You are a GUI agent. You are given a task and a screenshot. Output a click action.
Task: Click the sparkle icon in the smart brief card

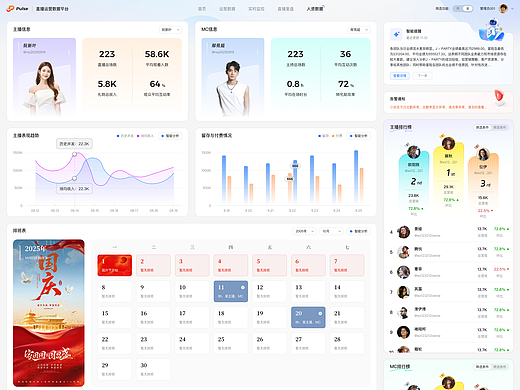396,34
